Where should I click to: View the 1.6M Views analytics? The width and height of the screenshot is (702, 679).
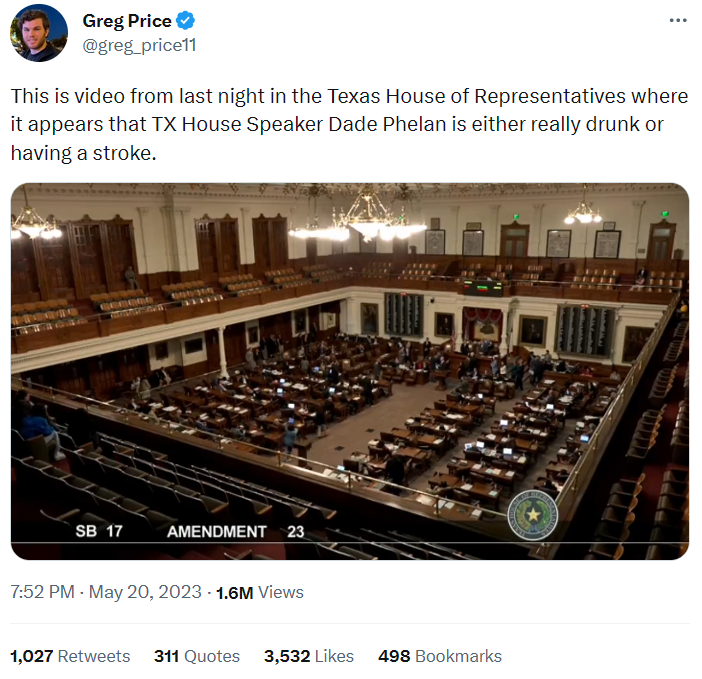[x=260, y=592]
